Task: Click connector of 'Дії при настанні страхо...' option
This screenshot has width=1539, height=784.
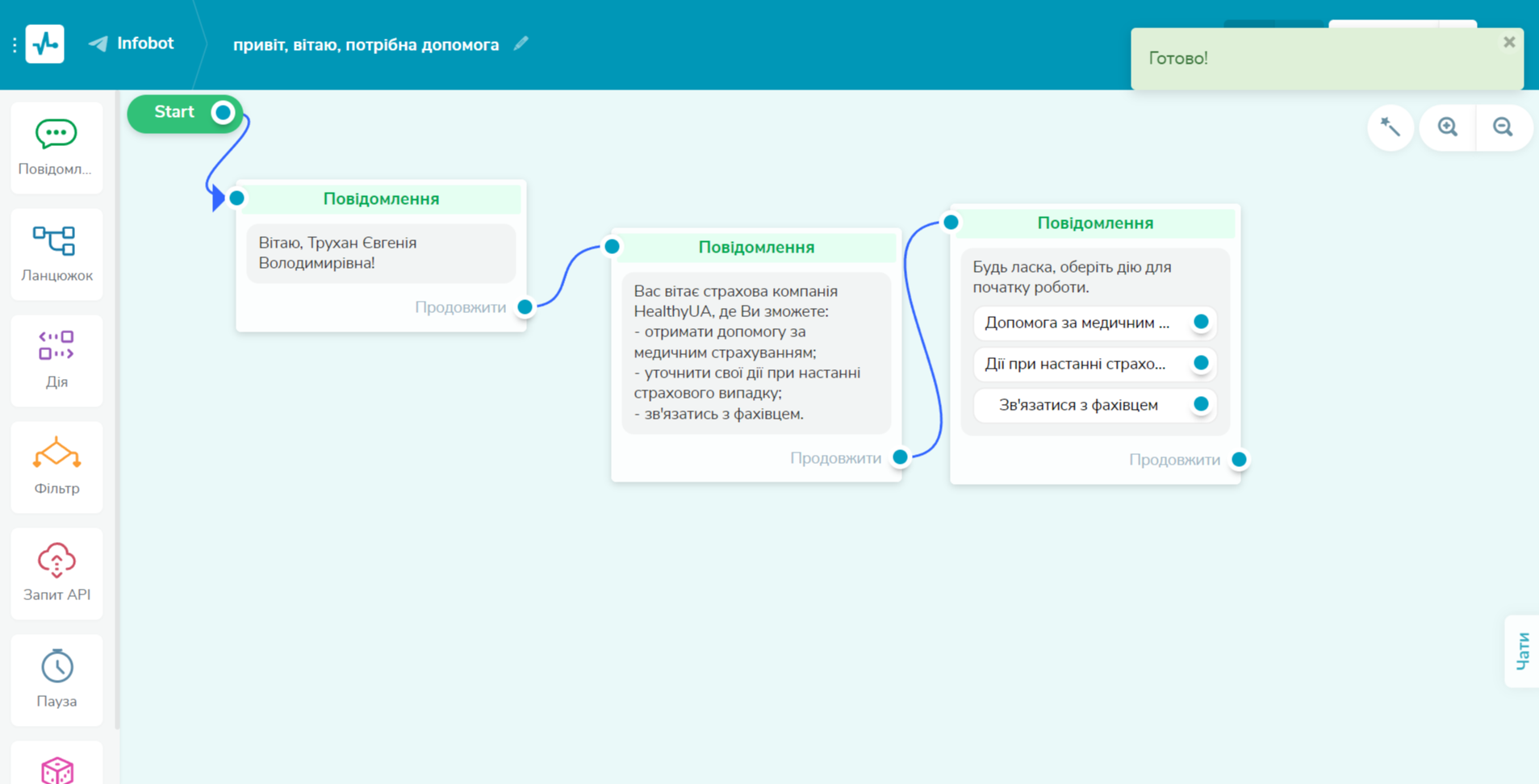Action: click(1201, 363)
